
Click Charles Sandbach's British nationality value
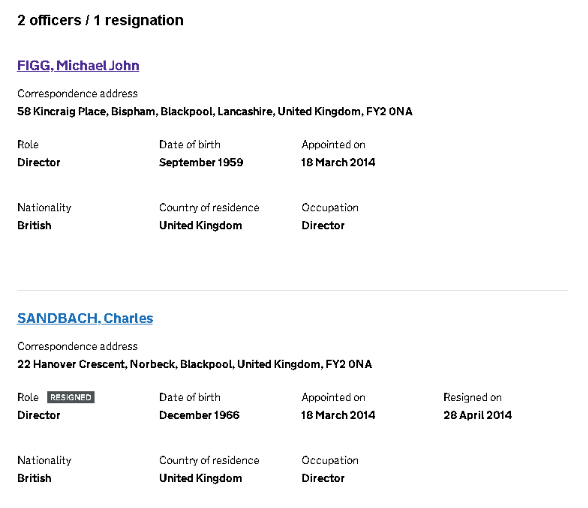34,478
